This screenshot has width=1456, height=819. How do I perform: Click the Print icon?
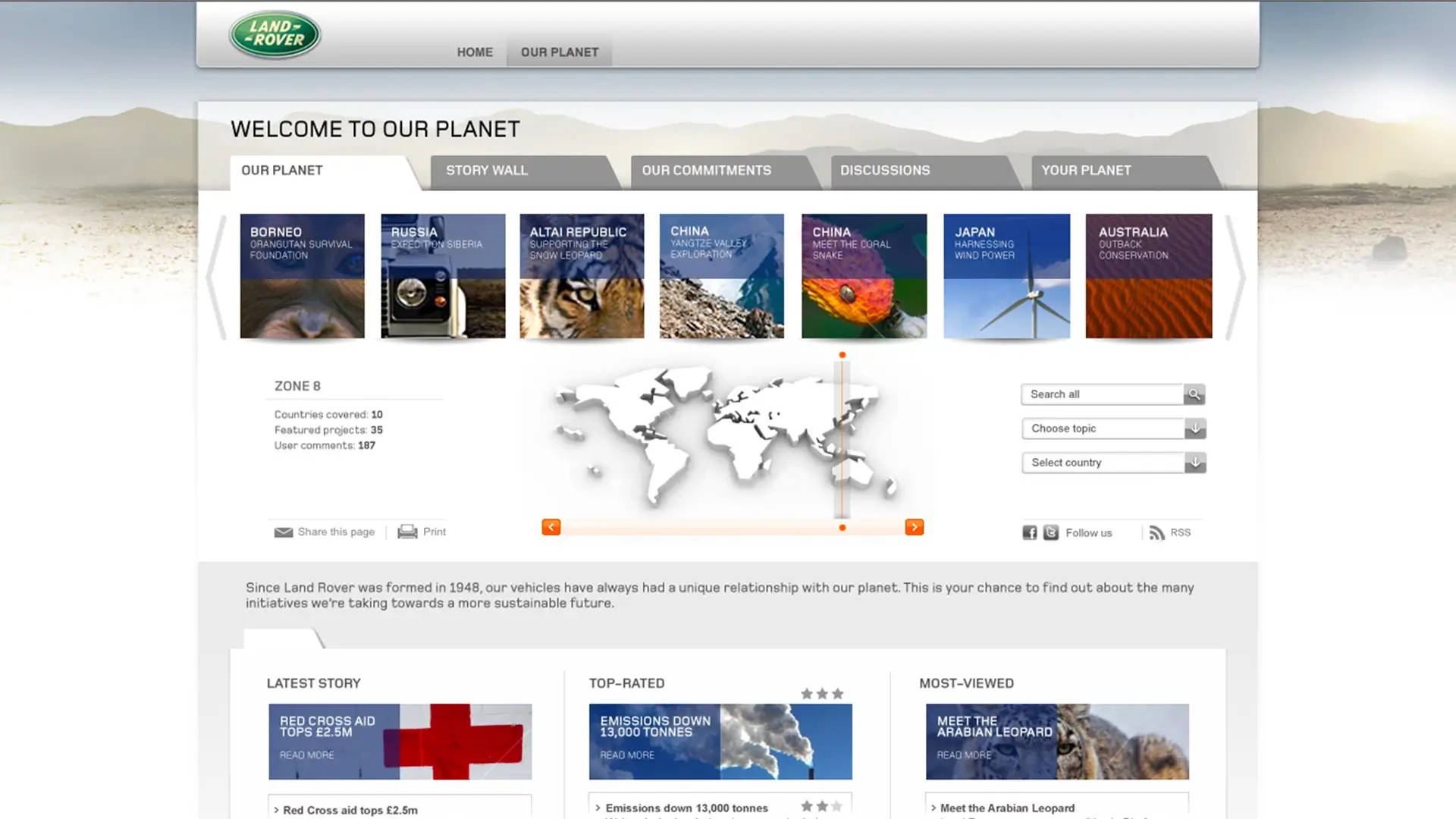coord(407,532)
